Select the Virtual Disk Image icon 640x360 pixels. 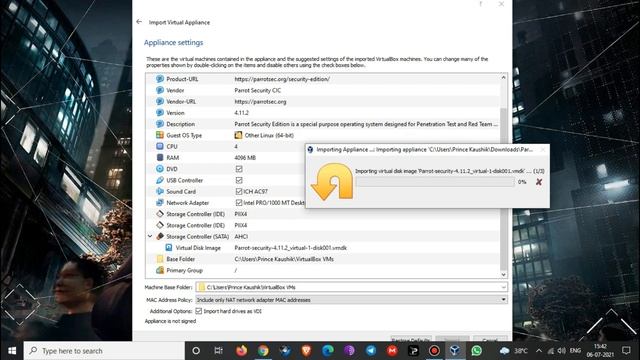pyautogui.click(x=169, y=247)
